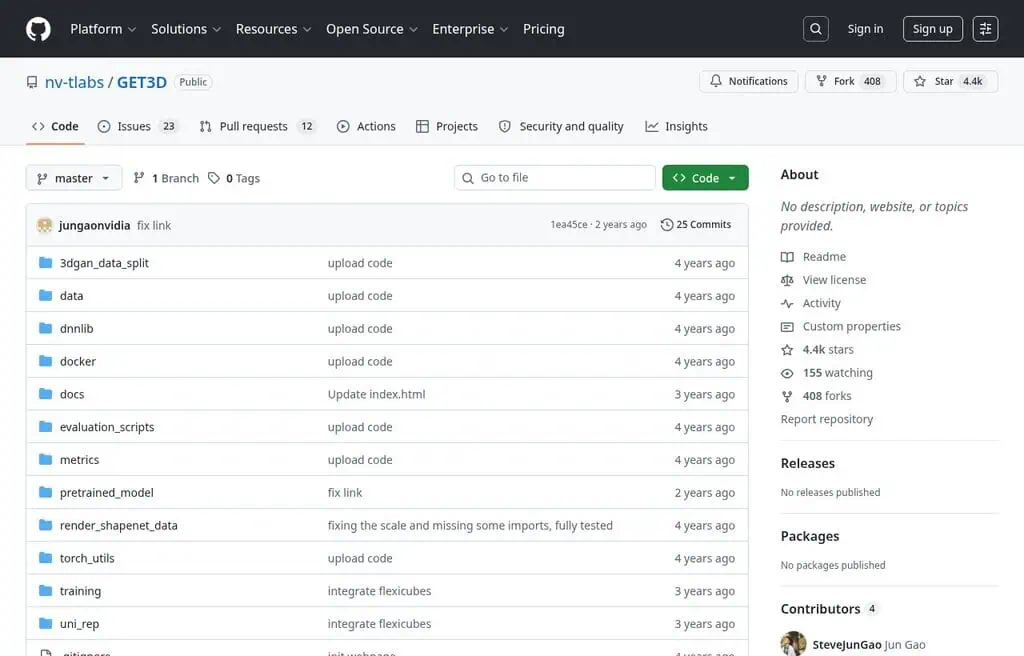Star the repository with Star button
Viewport: 1024px width, 656px height.
pos(951,81)
